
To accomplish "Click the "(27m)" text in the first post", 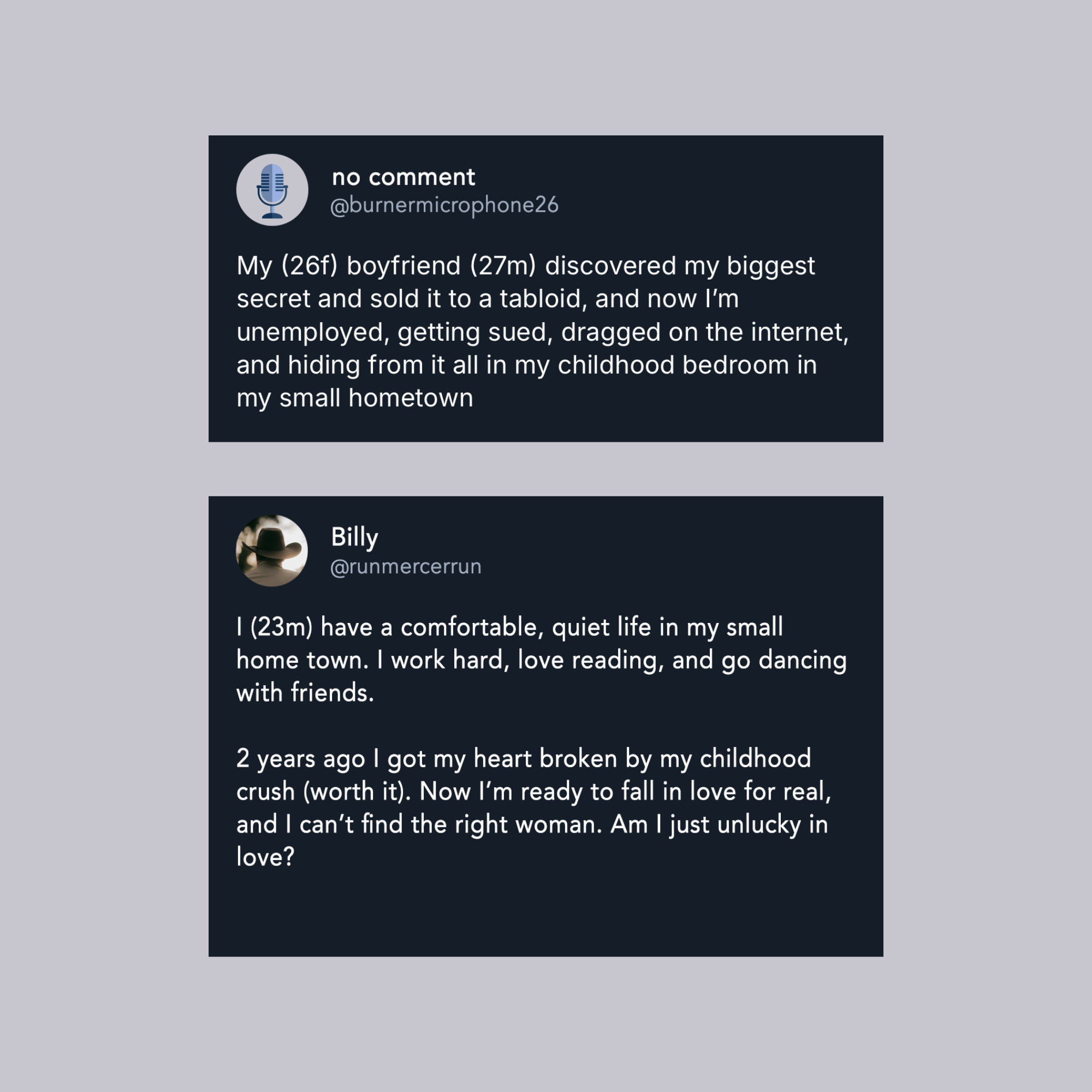I will (x=502, y=266).
